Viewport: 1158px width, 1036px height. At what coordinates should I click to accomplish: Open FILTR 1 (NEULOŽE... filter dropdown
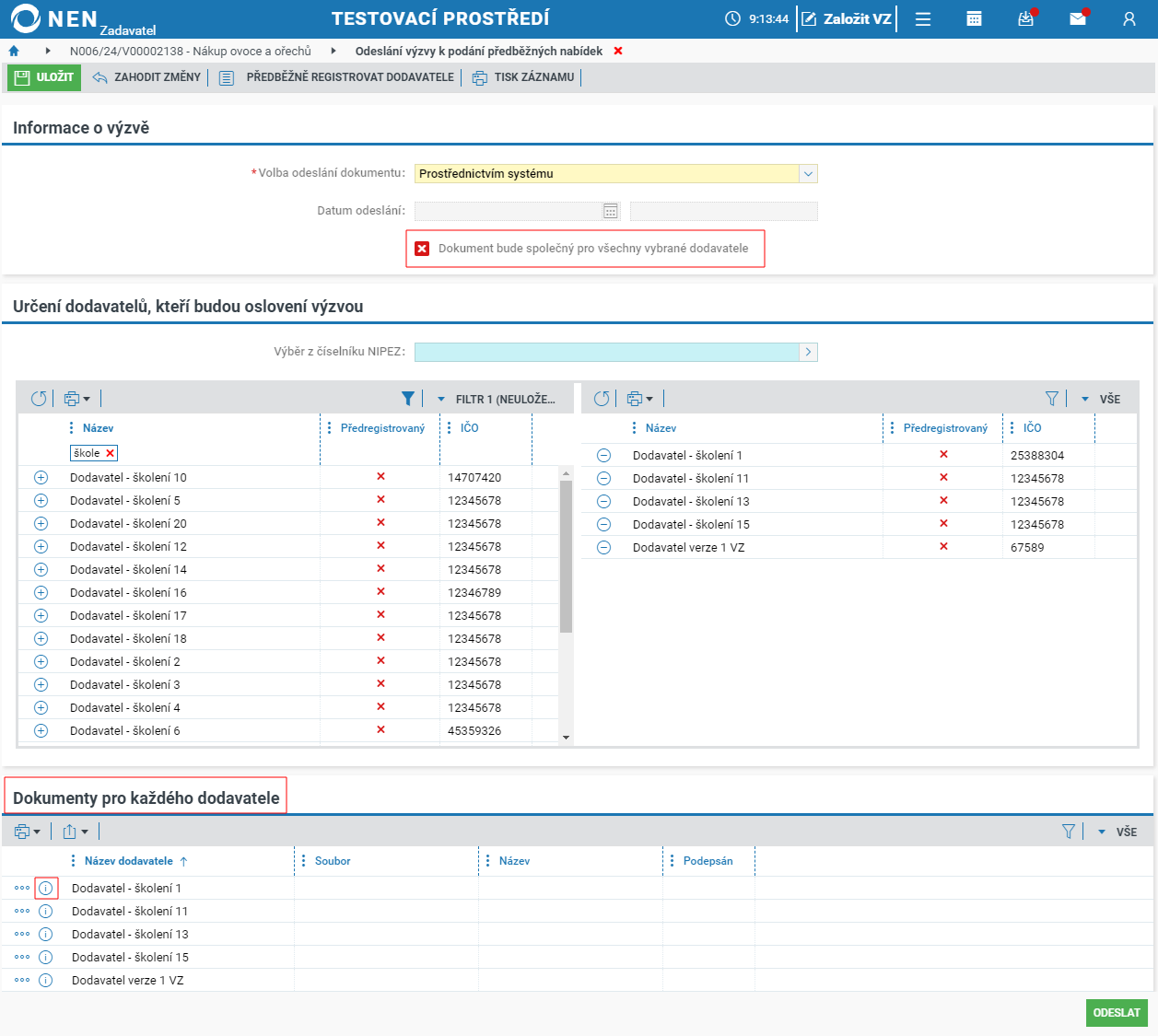(497, 399)
